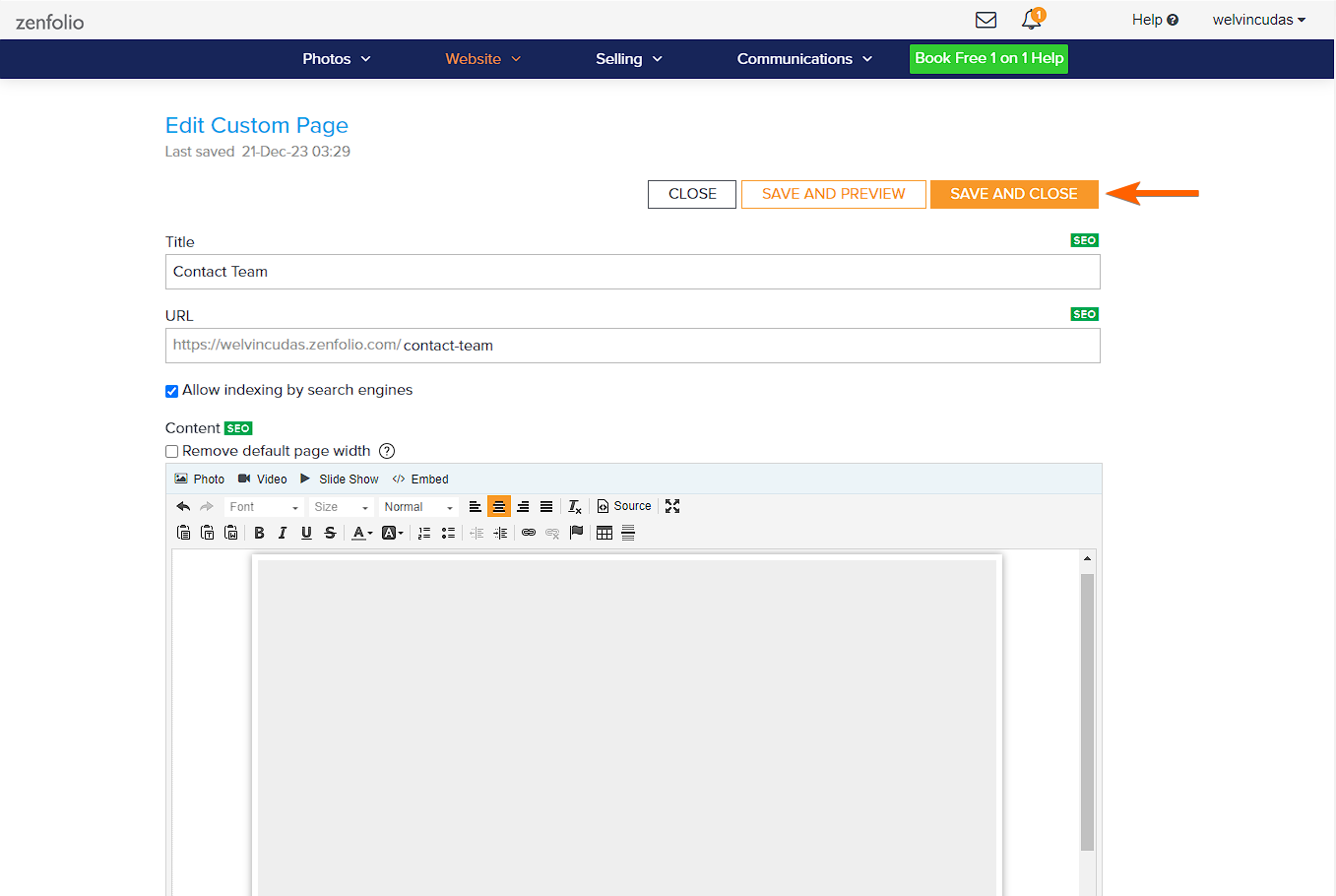Insert a bulleted list
1336x896 pixels.
[x=448, y=533]
